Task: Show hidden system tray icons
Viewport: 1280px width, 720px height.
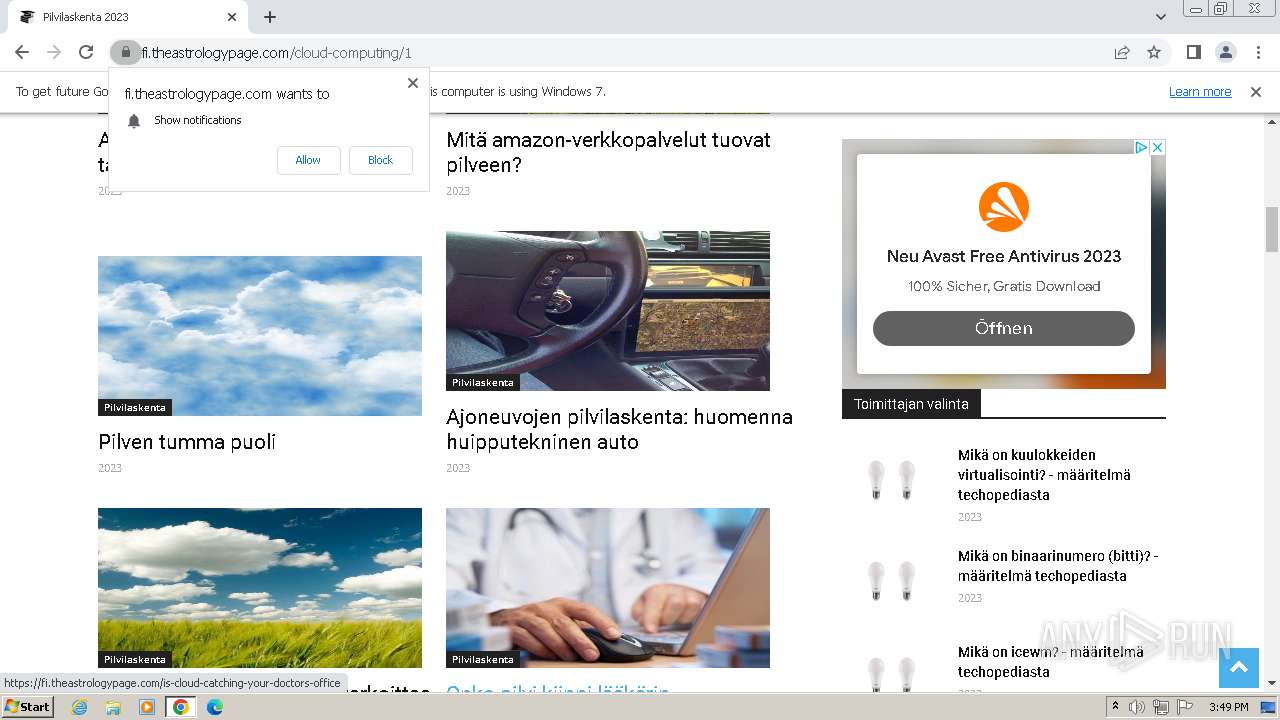Action: coord(1116,707)
